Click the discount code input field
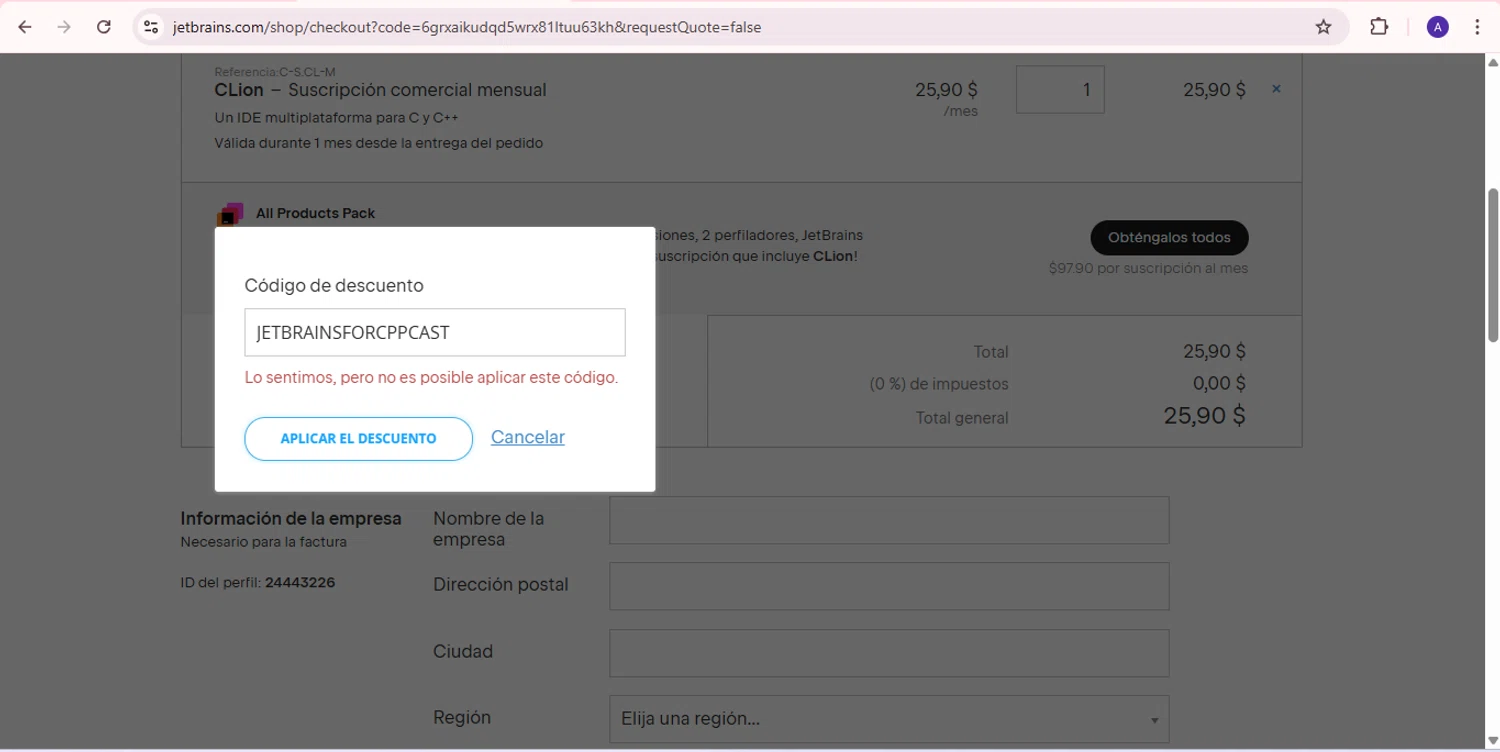This screenshot has width=1500, height=752. point(435,332)
